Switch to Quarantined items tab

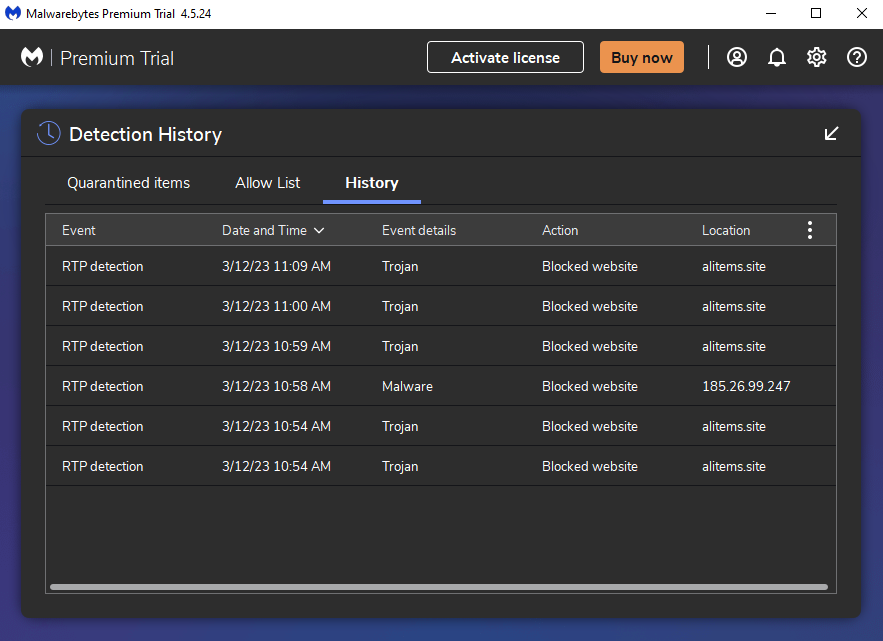(x=128, y=183)
